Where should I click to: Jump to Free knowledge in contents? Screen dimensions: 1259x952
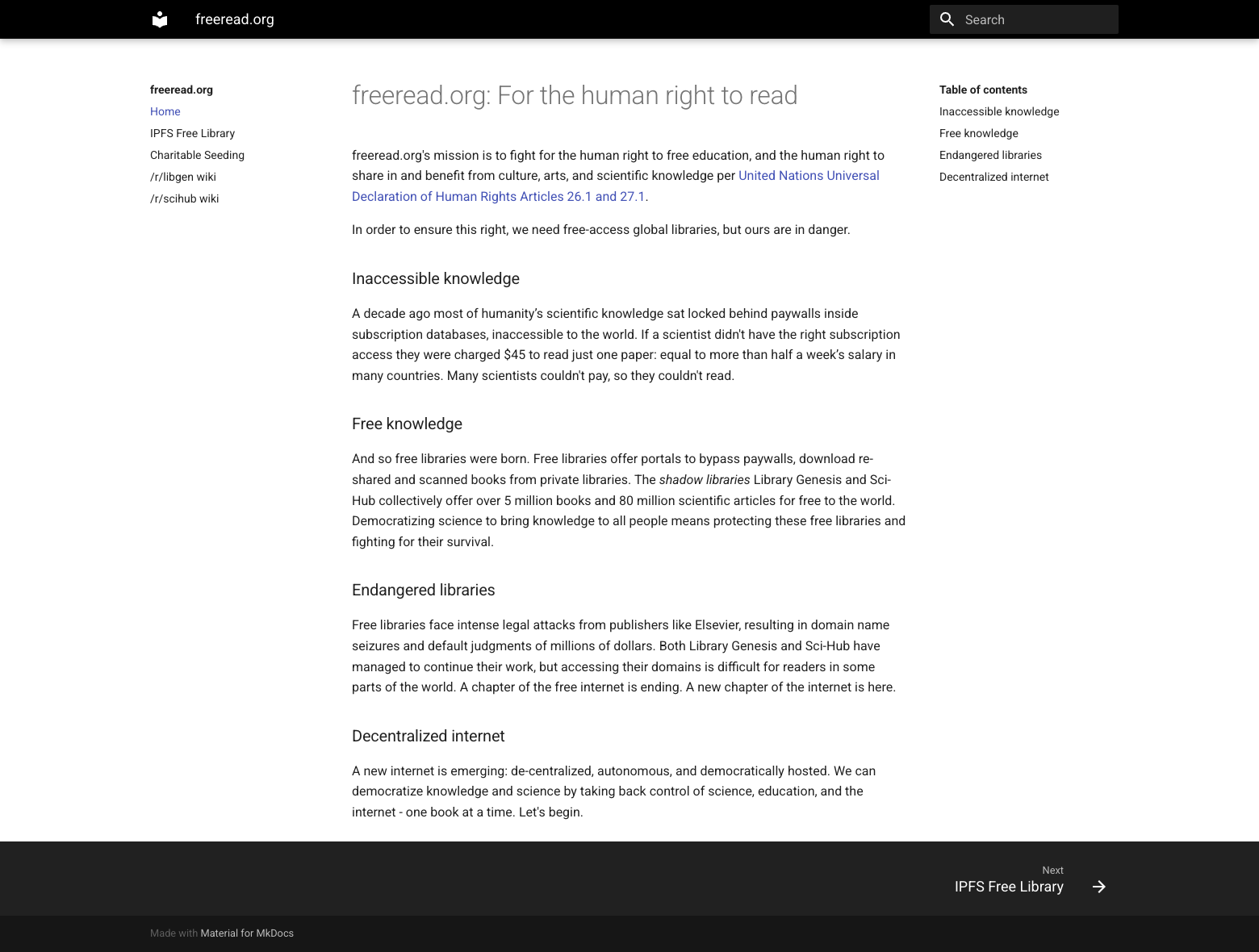(978, 133)
